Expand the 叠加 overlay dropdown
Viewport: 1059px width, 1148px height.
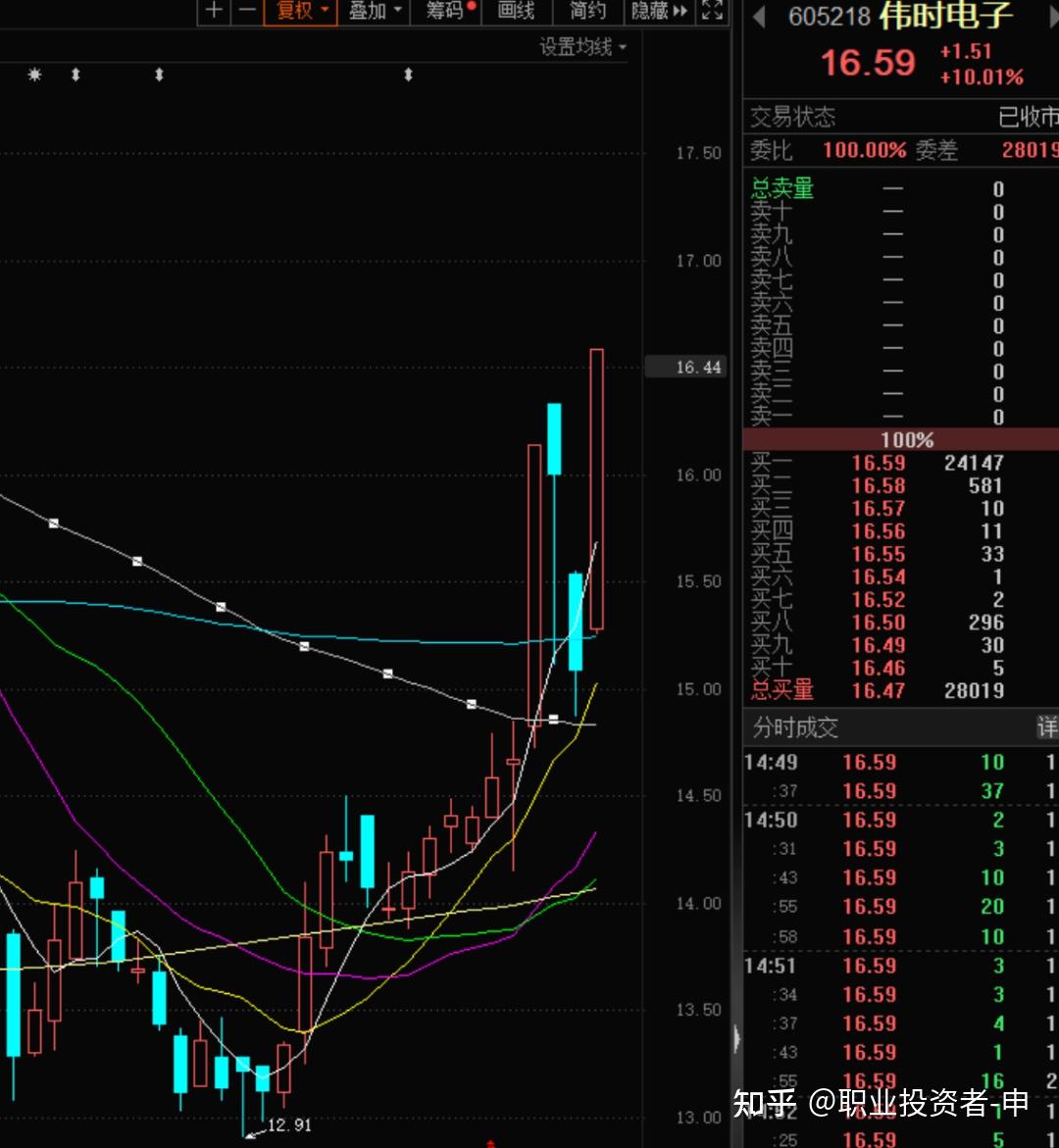tap(375, 11)
